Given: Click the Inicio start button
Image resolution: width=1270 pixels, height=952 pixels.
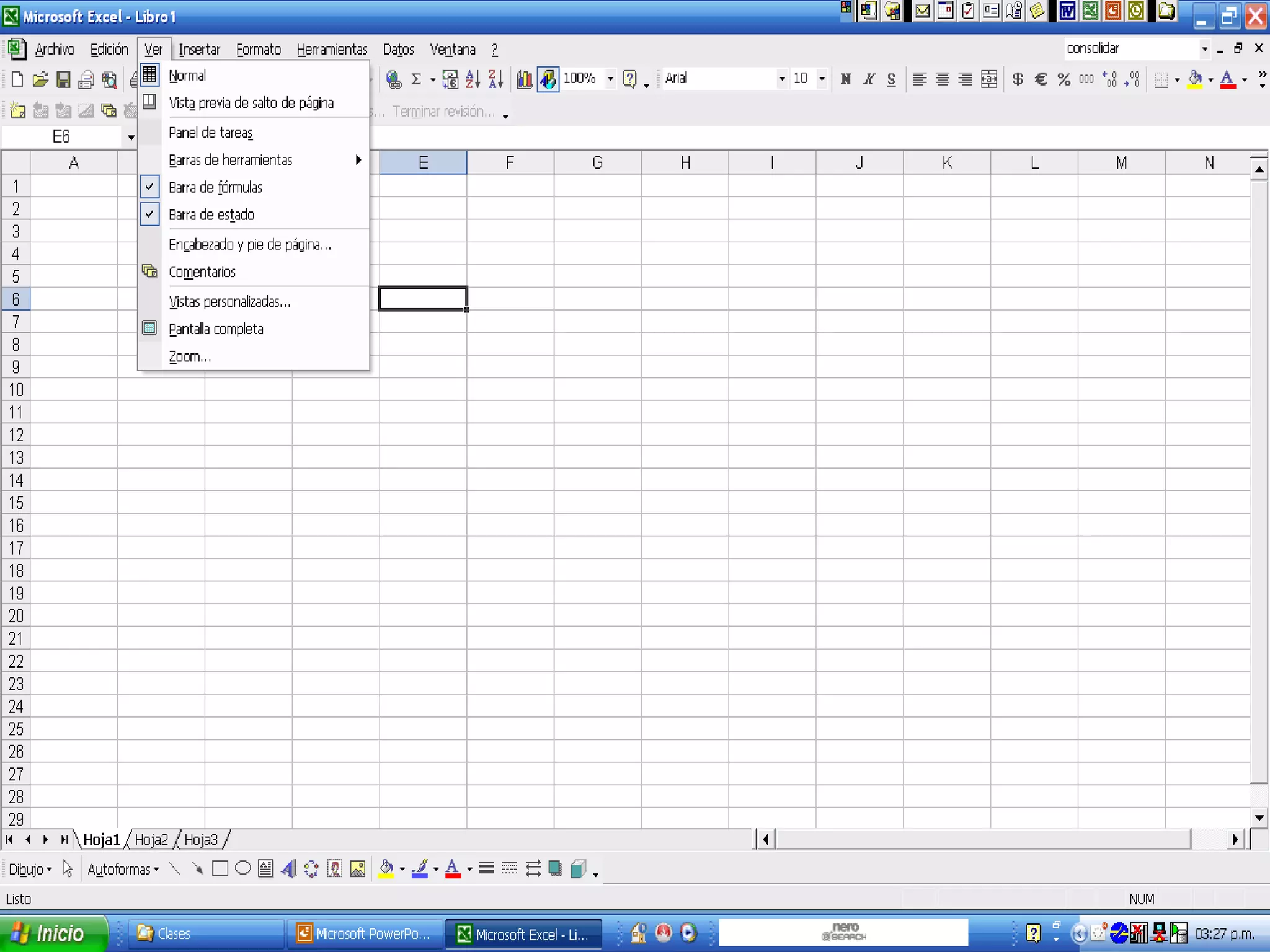Looking at the screenshot, I should coord(51,933).
